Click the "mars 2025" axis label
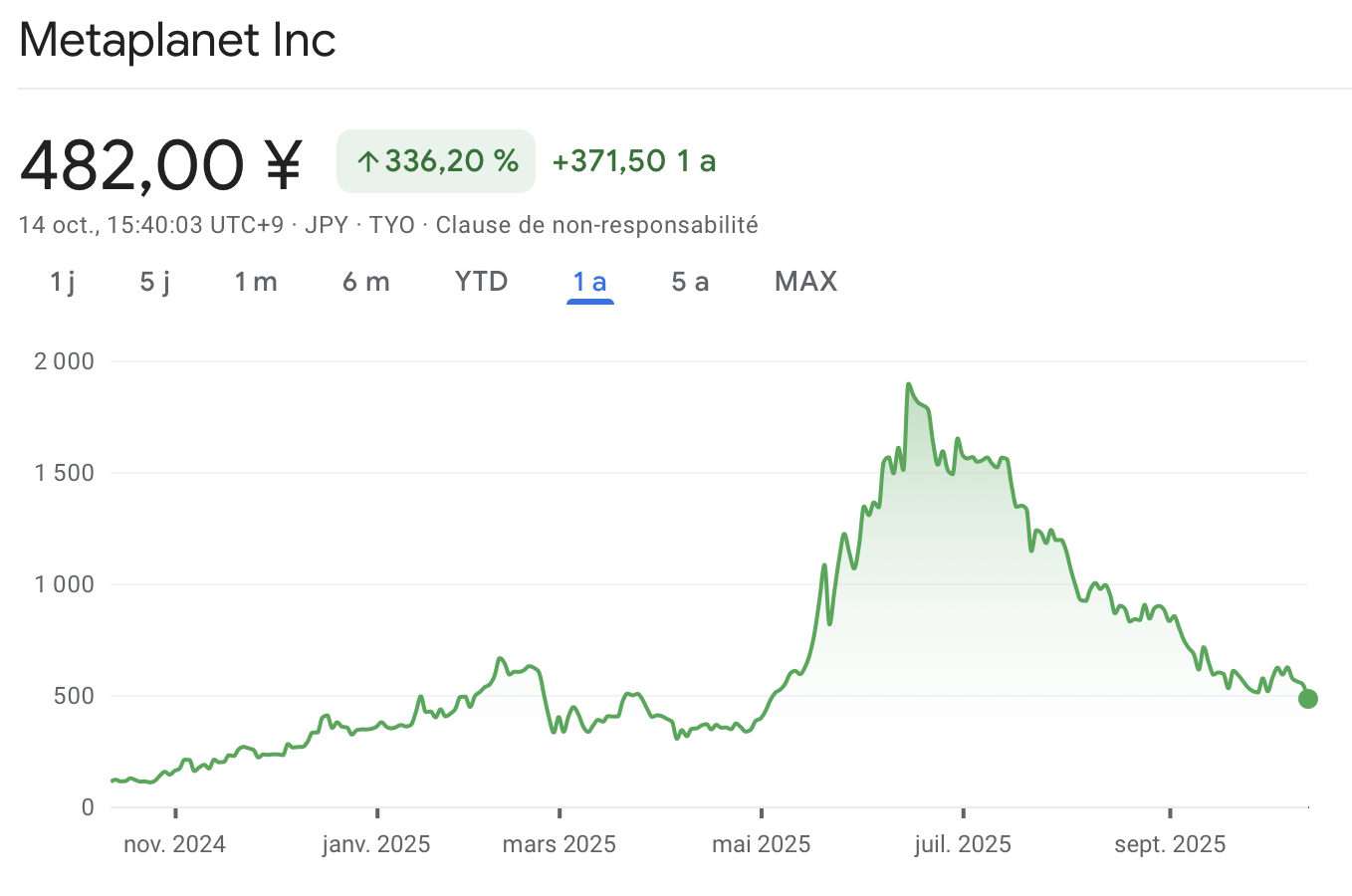The width and height of the screenshot is (1352, 896). tap(559, 845)
